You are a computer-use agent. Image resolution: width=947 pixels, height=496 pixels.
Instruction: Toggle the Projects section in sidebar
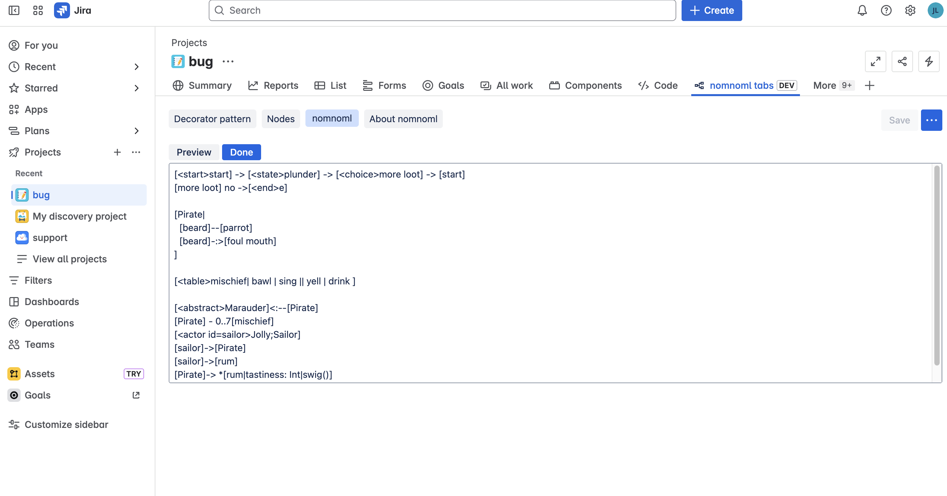(42, 152)
